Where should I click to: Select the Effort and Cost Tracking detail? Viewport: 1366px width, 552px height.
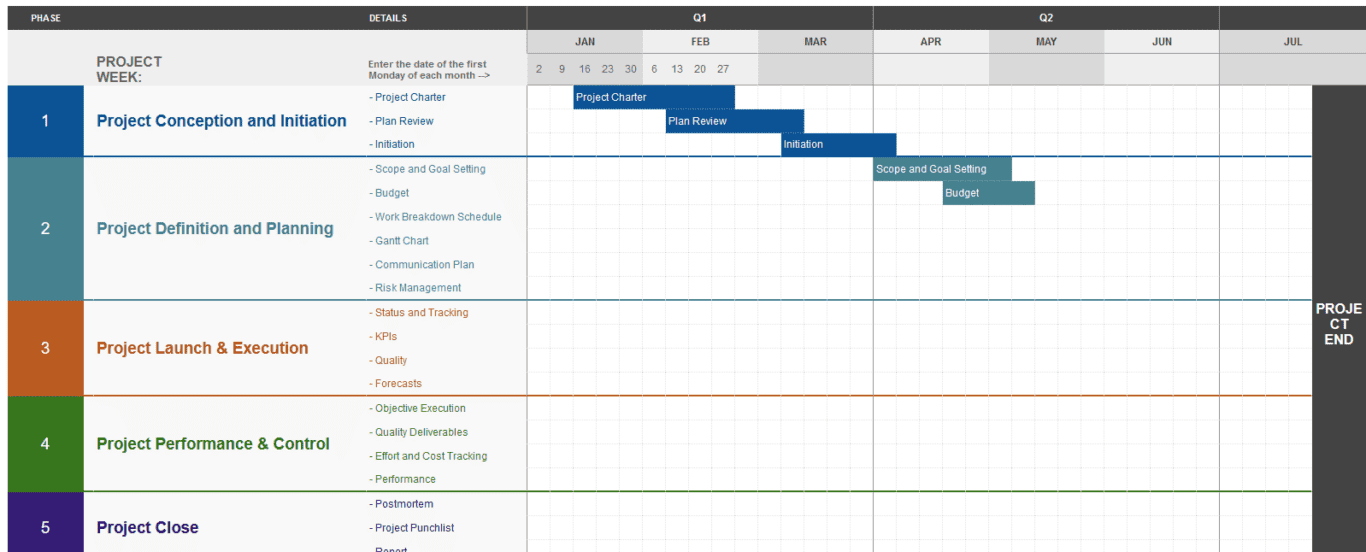[x=429, y=456]
